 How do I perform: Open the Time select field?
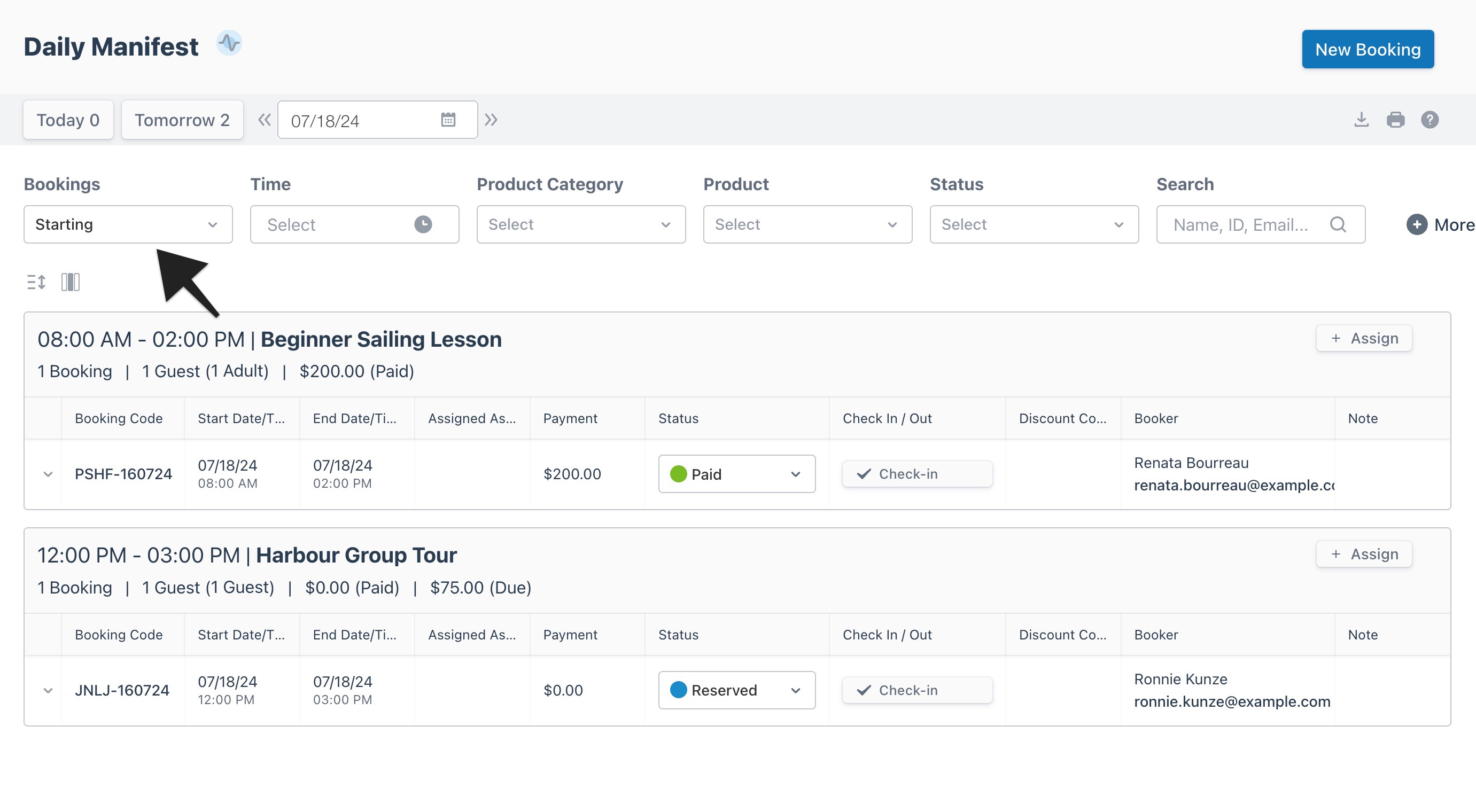354,224
